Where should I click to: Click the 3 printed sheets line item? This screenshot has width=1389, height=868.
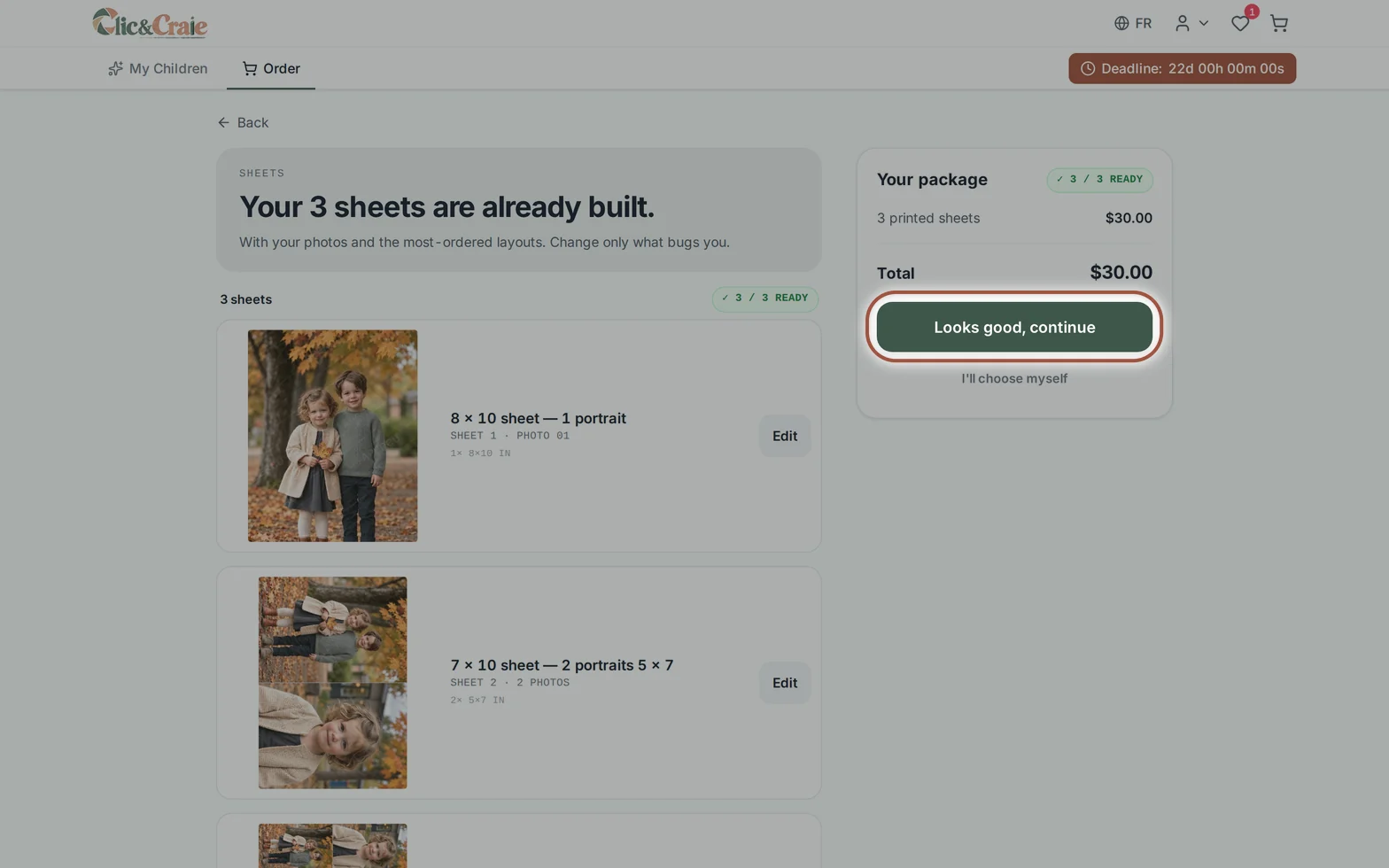coord(1014,218)
